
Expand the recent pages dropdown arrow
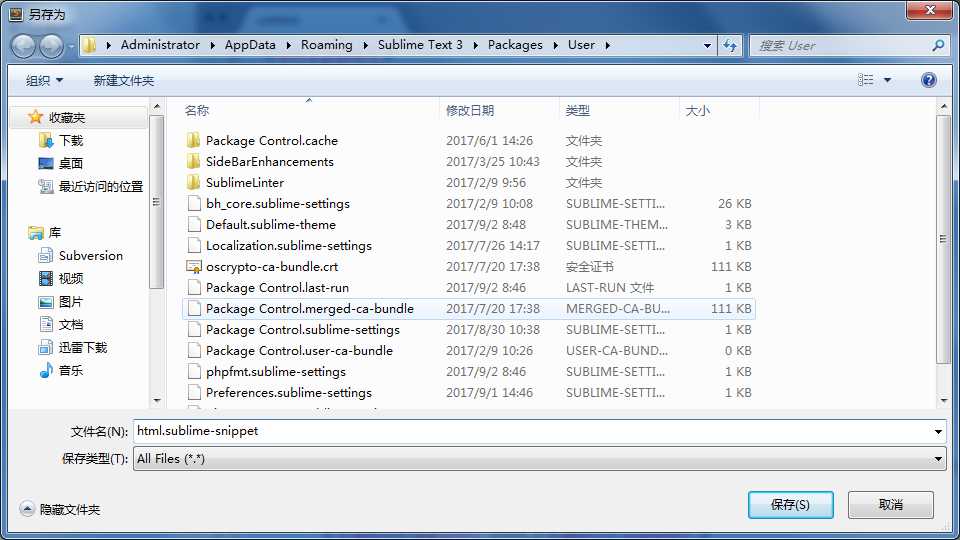[71, 46]
